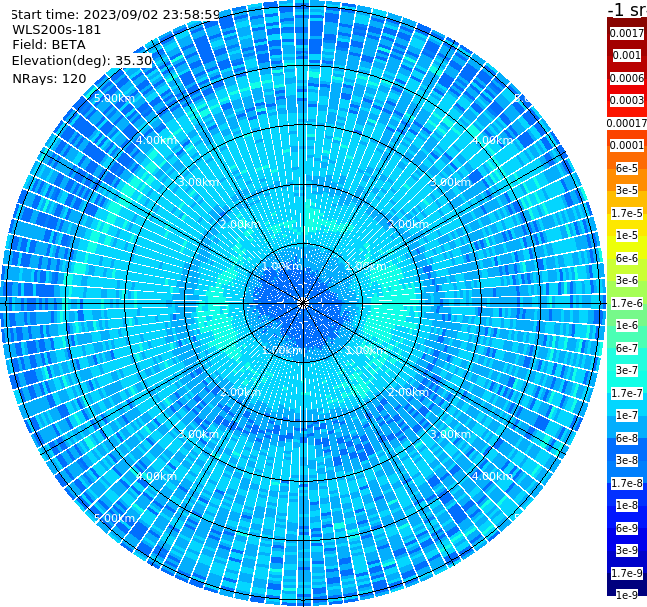Click the 6e-9 colorbar label
The height and width of the screenshot is (607, 647).
(627, 528)
